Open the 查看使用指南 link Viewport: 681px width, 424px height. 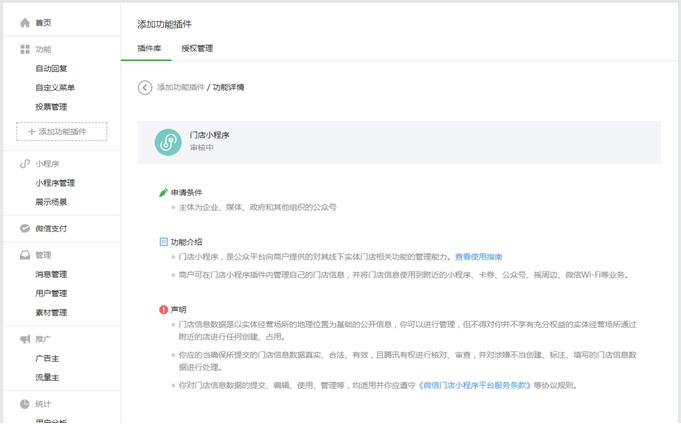(x=479, y=257)
